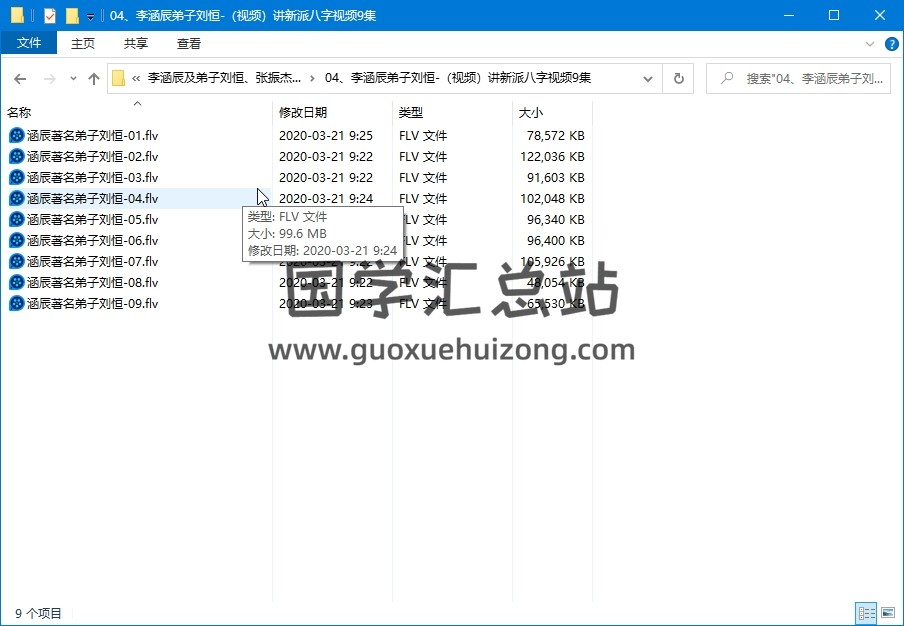This screenshot has height=626, width=904.
Task: Click the video icon of 刘恒-01.flv
Action: (17, 135)
